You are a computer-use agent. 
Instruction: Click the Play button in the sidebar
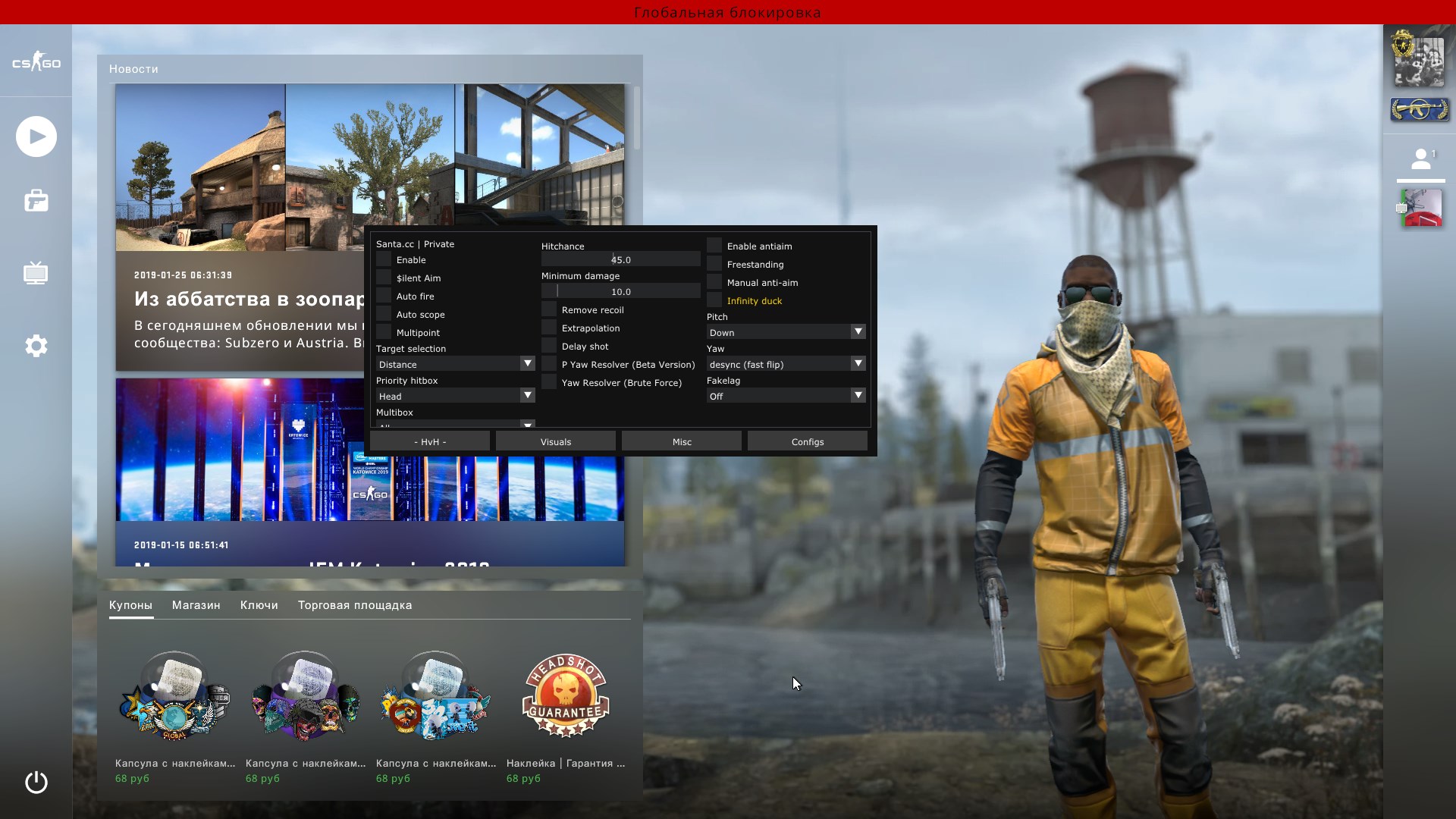point(36,136)
